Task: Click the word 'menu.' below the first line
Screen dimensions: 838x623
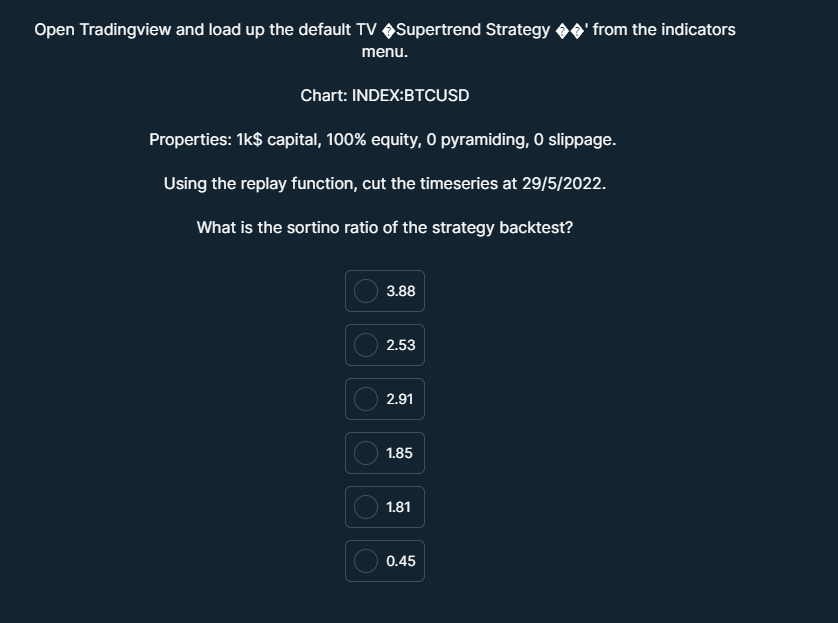Action: (385, 52)
